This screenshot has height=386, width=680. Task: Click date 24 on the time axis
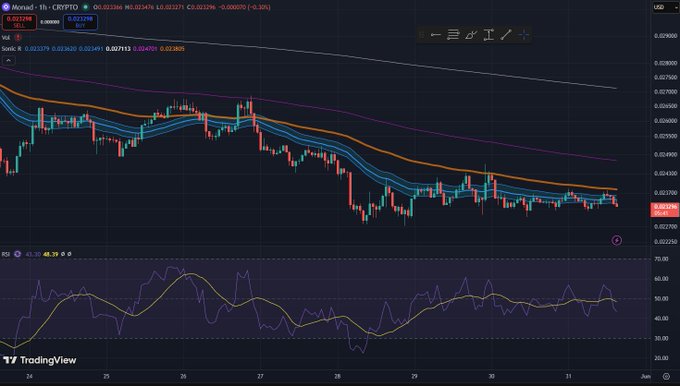point(29,376)
